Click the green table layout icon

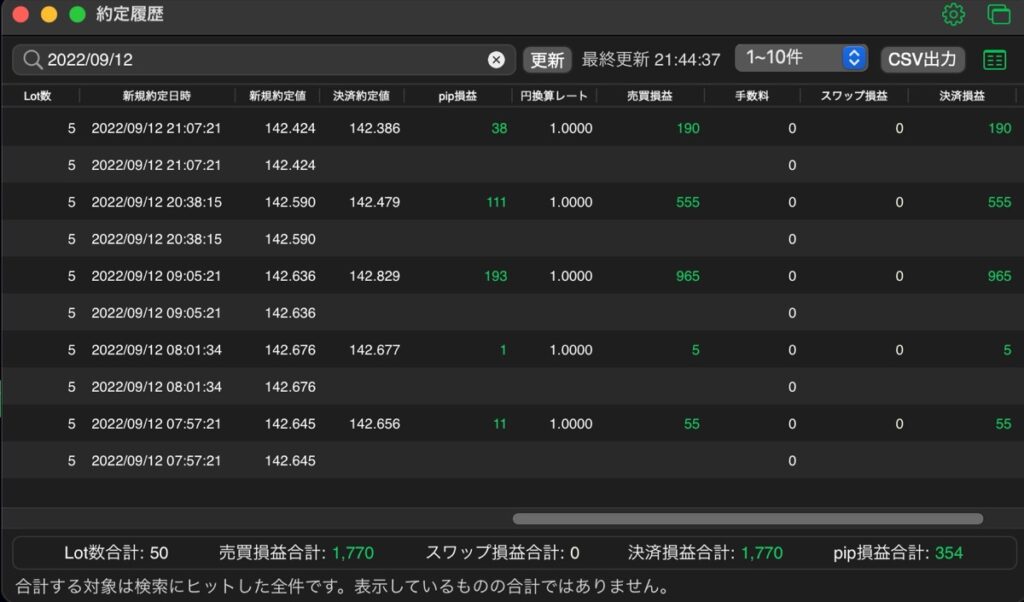pyautogui.click(x=994, y=60)
